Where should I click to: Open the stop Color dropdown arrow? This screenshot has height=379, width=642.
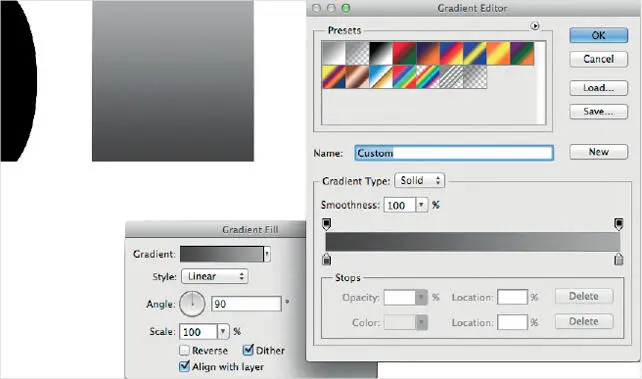tap(422, 323)
